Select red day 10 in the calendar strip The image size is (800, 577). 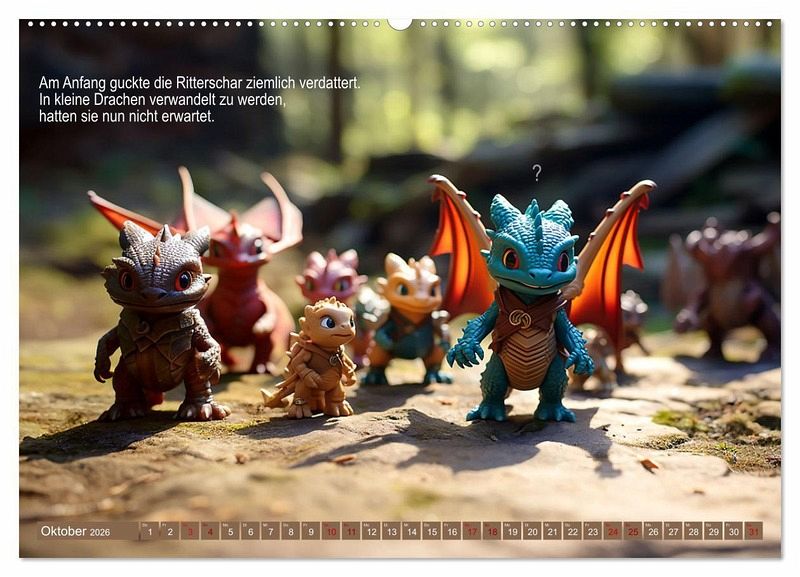331,531
